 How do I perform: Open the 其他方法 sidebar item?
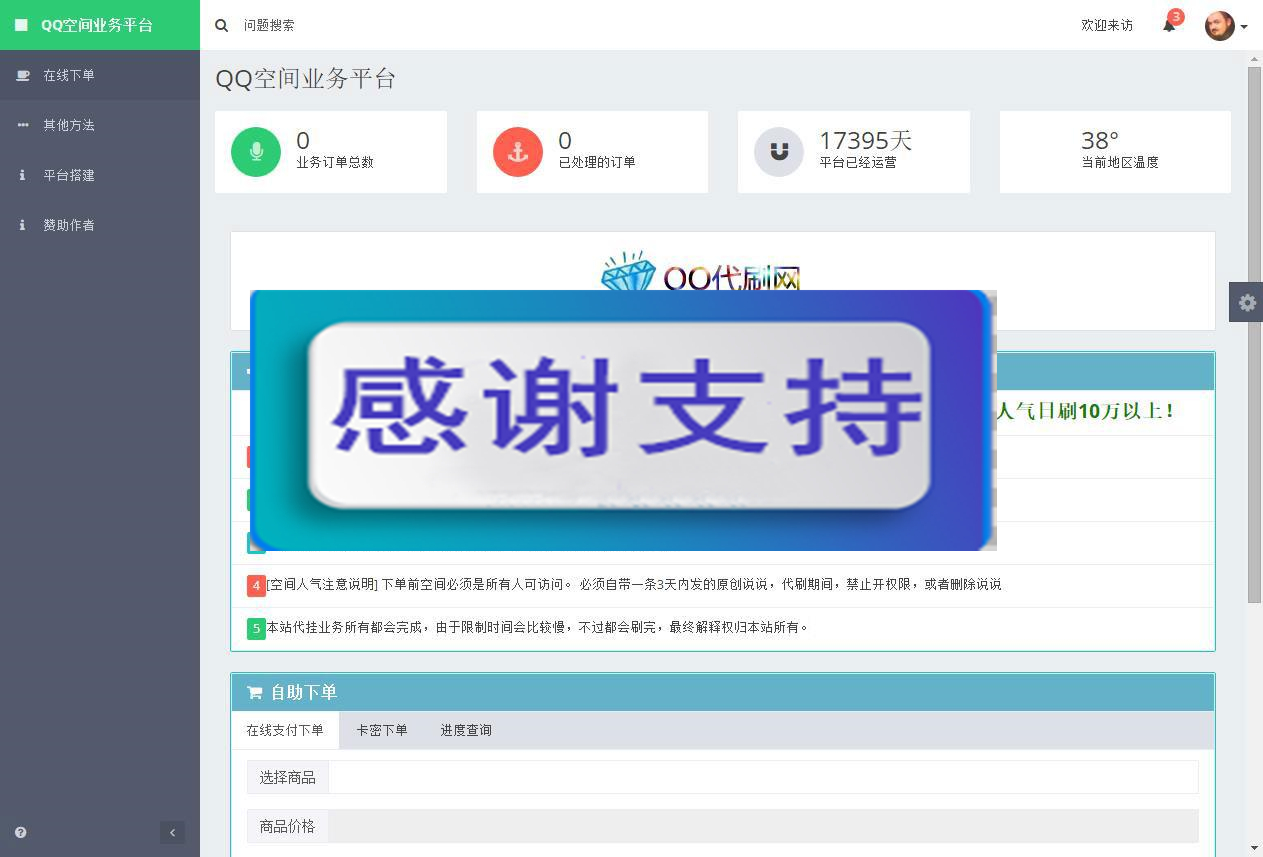pos(100,125)
